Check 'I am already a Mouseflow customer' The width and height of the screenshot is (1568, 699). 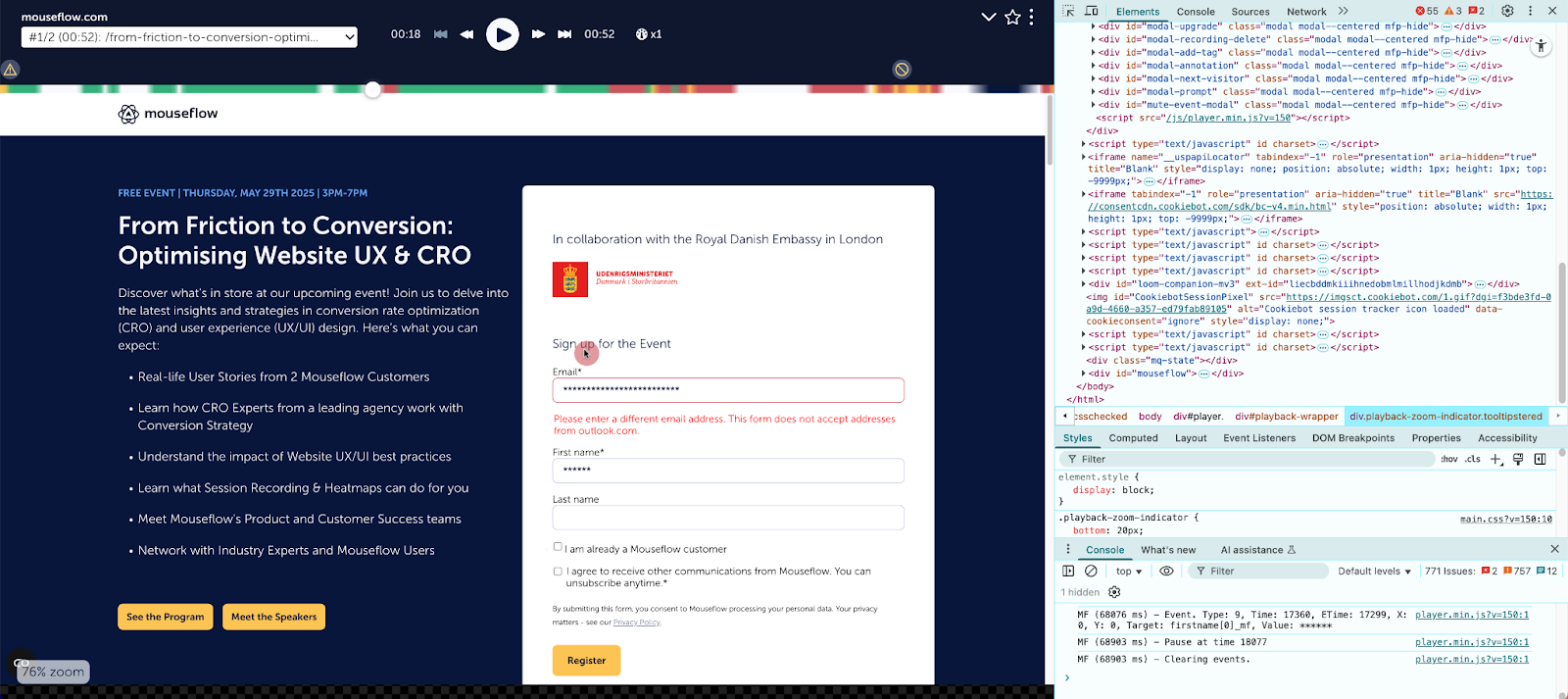point(558,547)
